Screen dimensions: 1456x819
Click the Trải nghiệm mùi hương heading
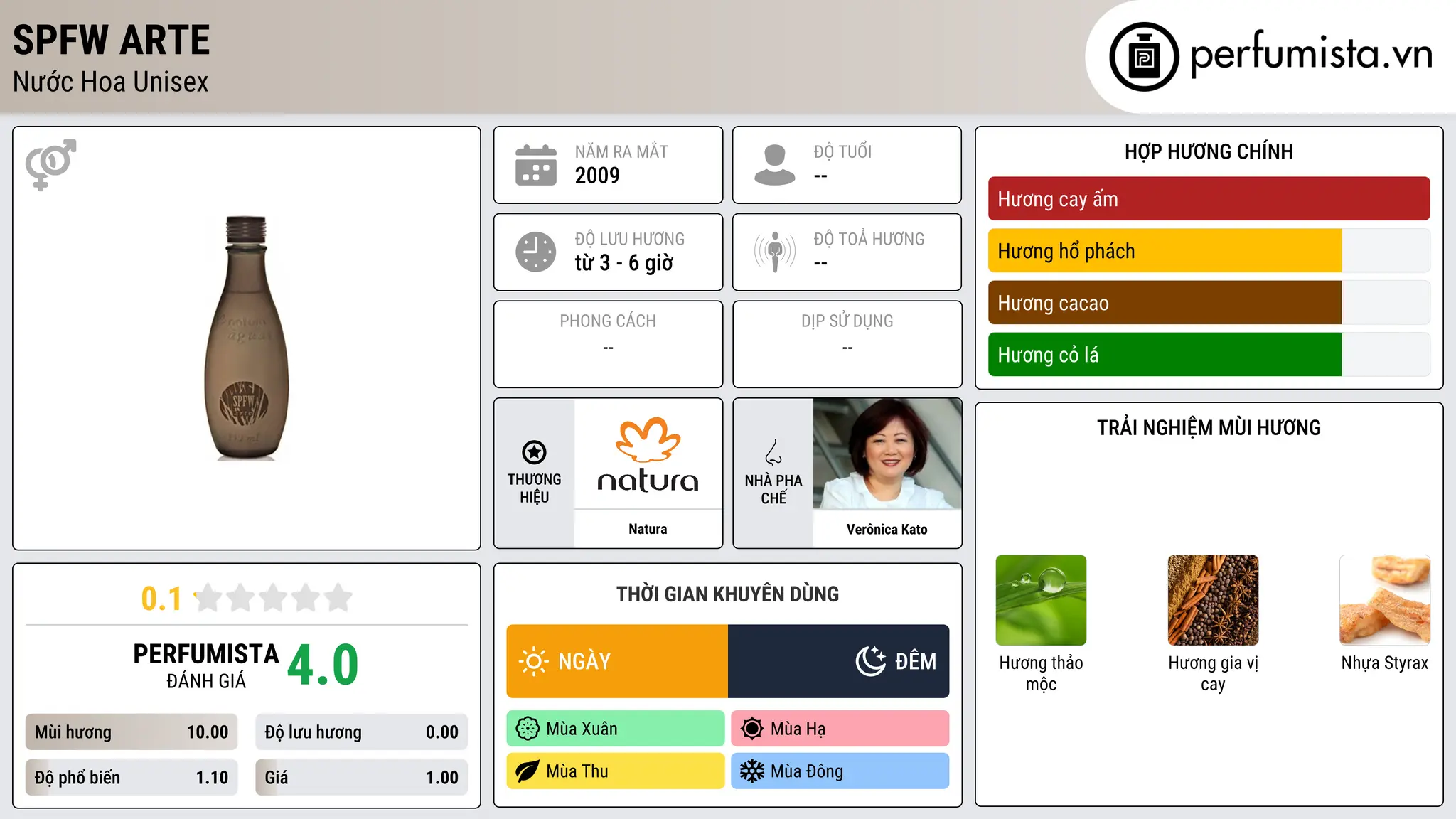pos(1209,427)
